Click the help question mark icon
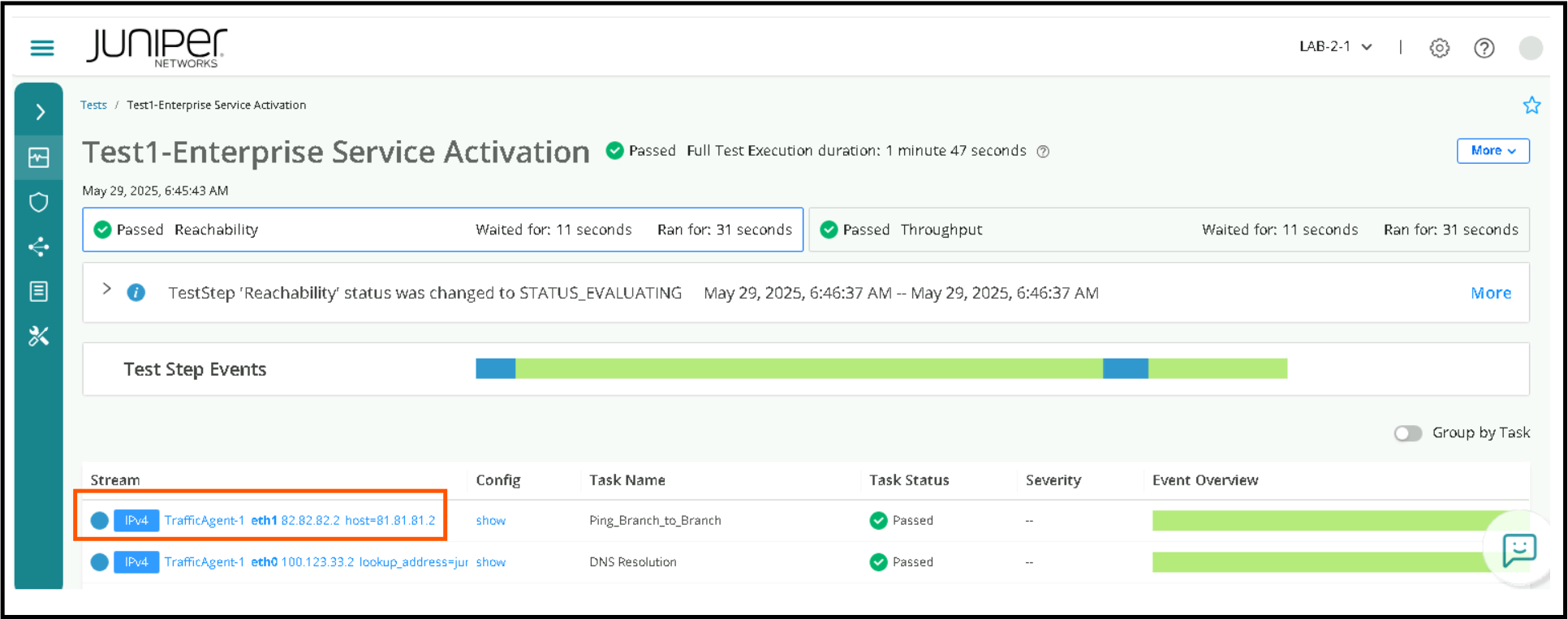 pyautogui.click(x=1484, y=48)
